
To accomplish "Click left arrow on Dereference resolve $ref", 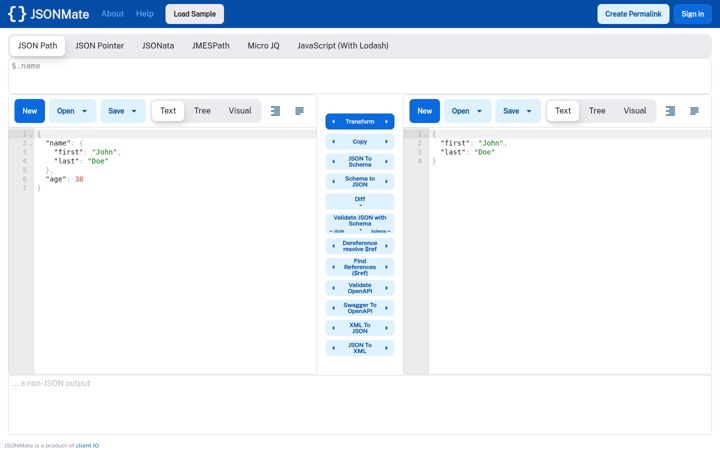I will click(x=333, y=246).
